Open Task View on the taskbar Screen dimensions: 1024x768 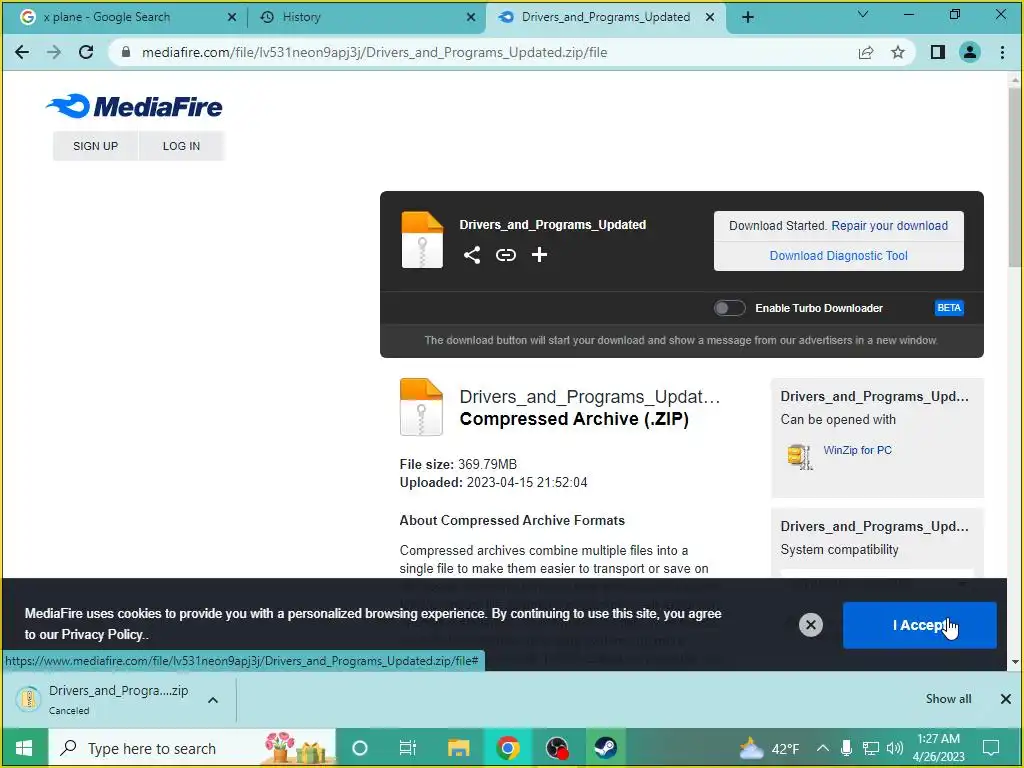408,748
